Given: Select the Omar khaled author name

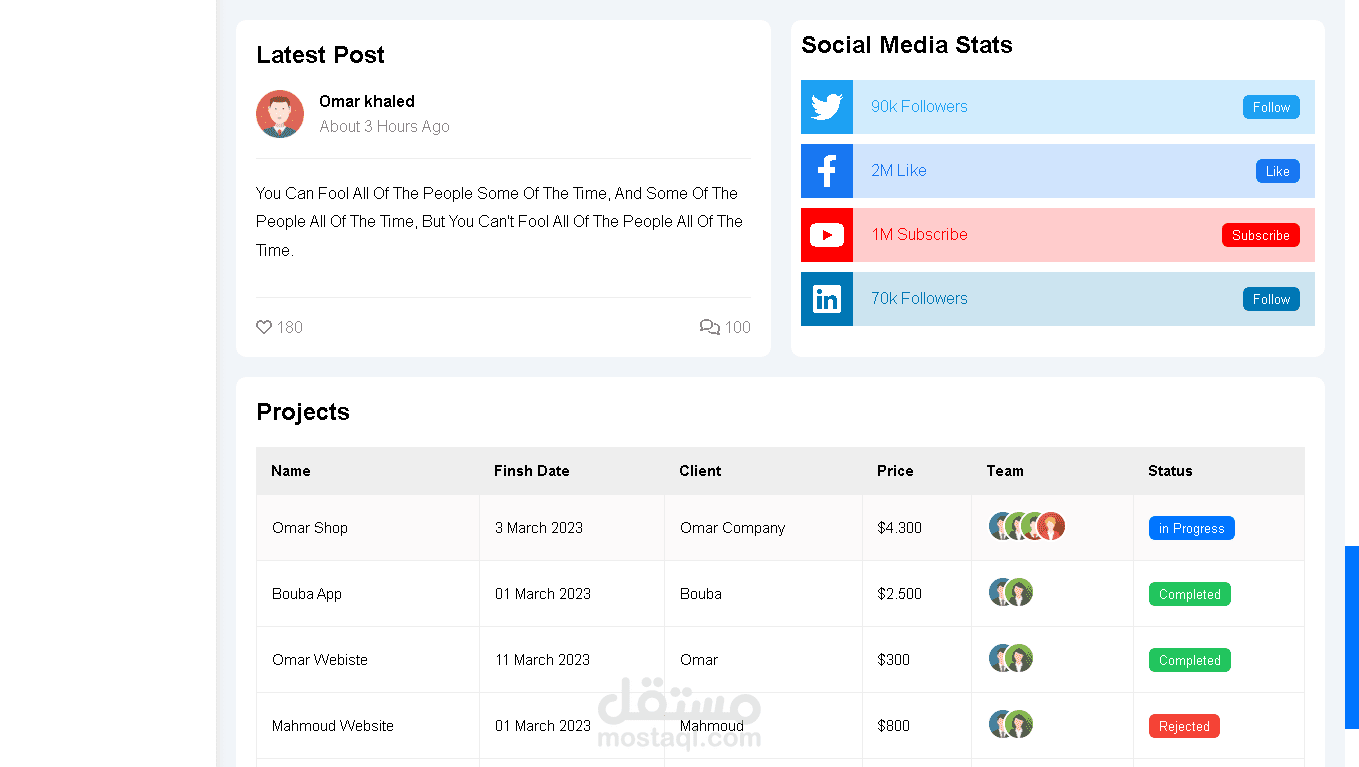Looking at the screenshot, I should (x=367, y=101).
